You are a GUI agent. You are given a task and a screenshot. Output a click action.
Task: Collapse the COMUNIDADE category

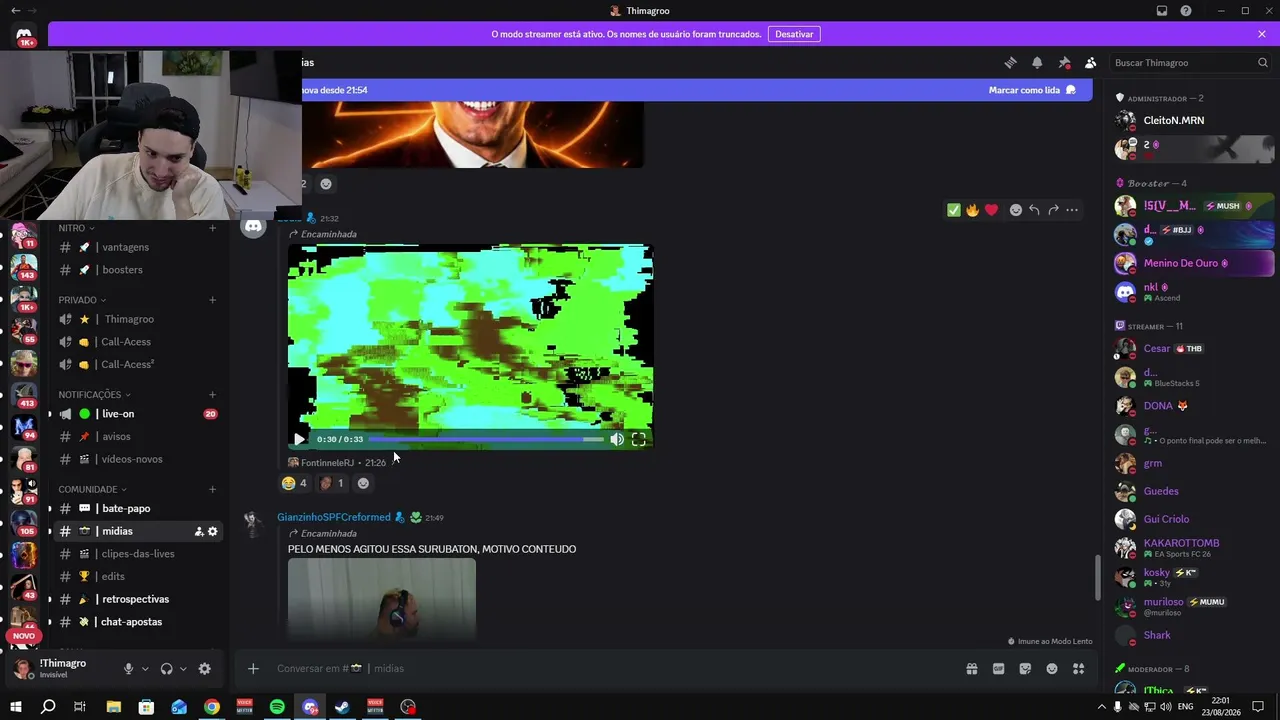[x=93, y=489]
